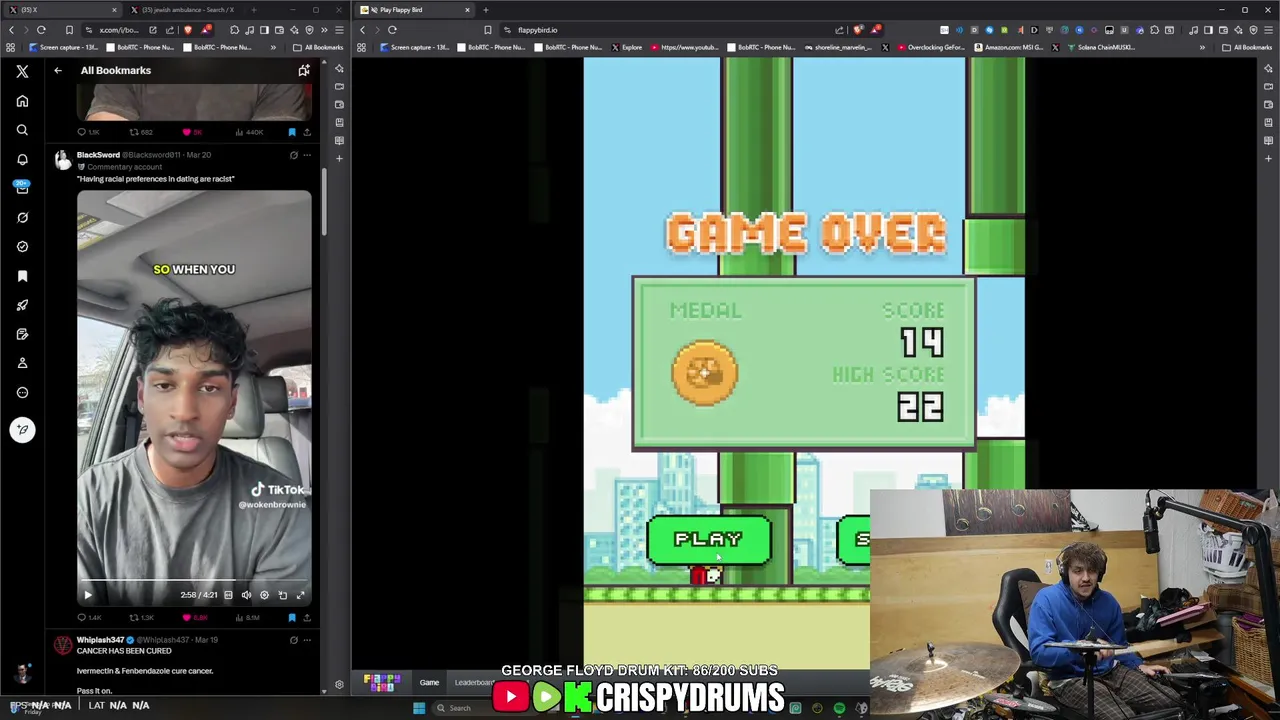This screenshot has height=720, width=1280.
Task: Open the Screen capture bookmark in the left window
Action: pos(63,47)
